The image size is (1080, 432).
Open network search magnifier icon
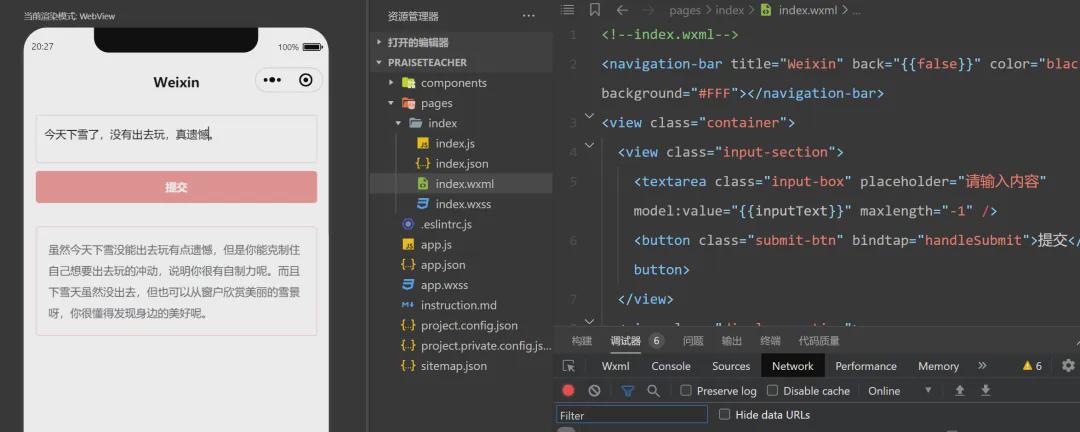click(x=653, y=391)
